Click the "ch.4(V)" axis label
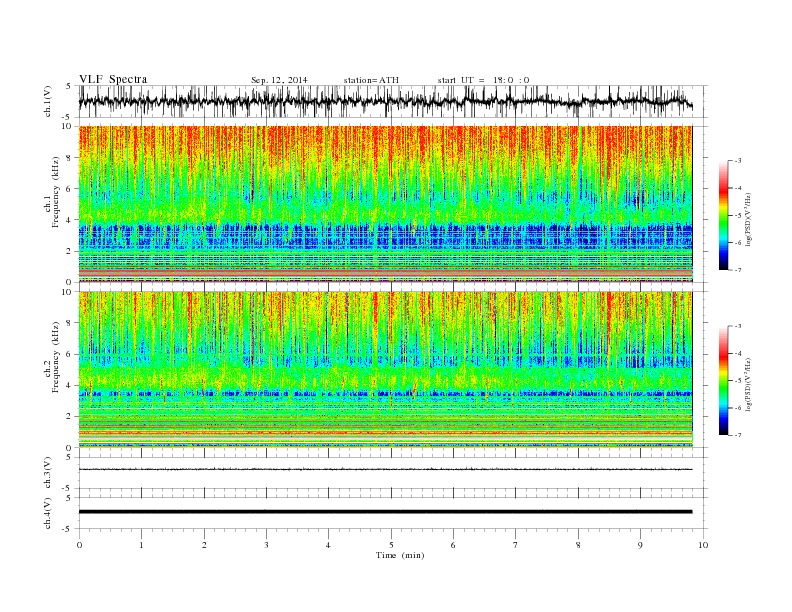The width and height of the screenshot is (792, 612). click(x=48, y=513)
